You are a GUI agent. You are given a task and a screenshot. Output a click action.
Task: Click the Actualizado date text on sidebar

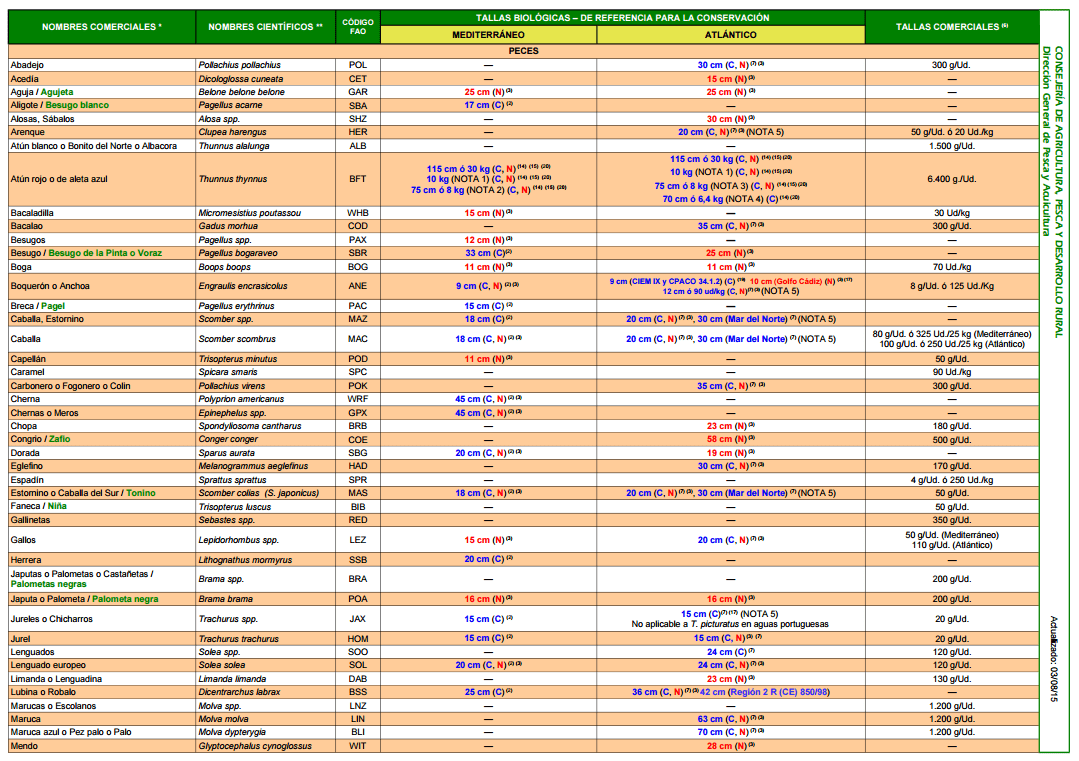pos(1054,658)
